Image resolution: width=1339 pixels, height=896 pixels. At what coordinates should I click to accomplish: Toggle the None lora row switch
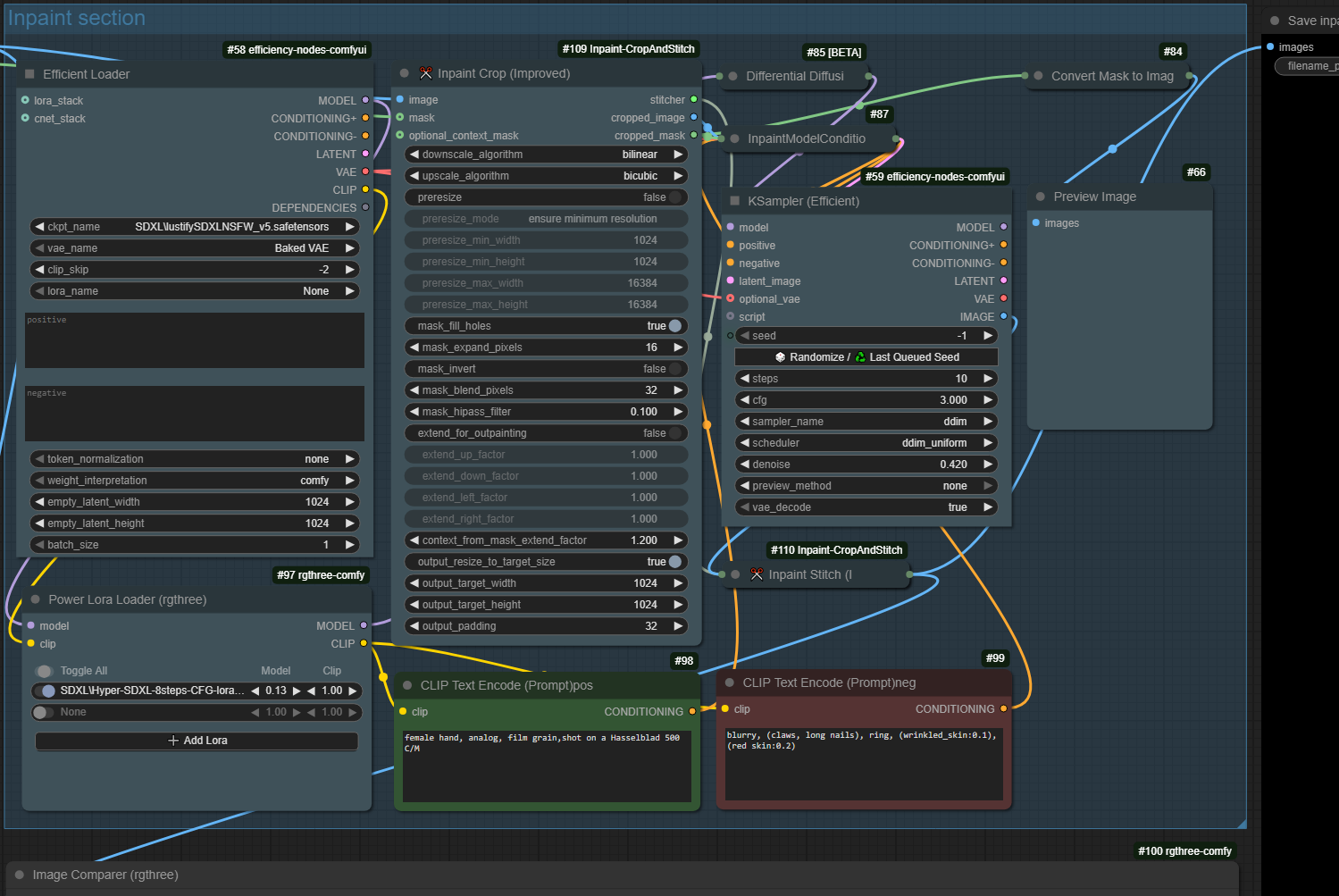tap(42, 712)
